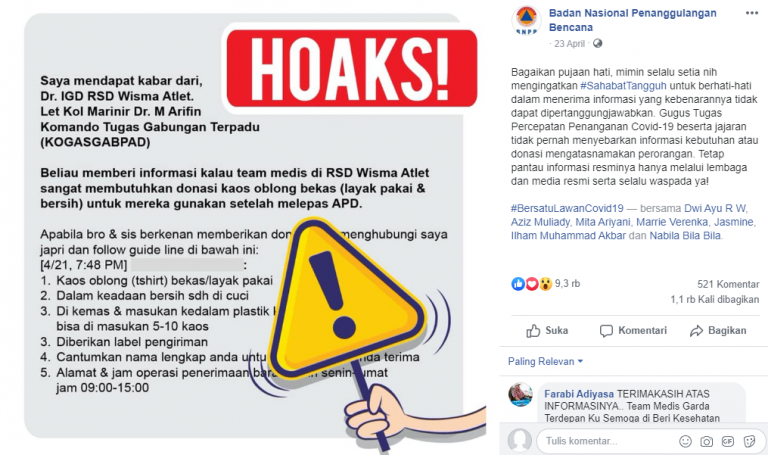Open the emoji picker in comment box
Image resolution: width=768 pixels, height=455 pixels.
685,441
